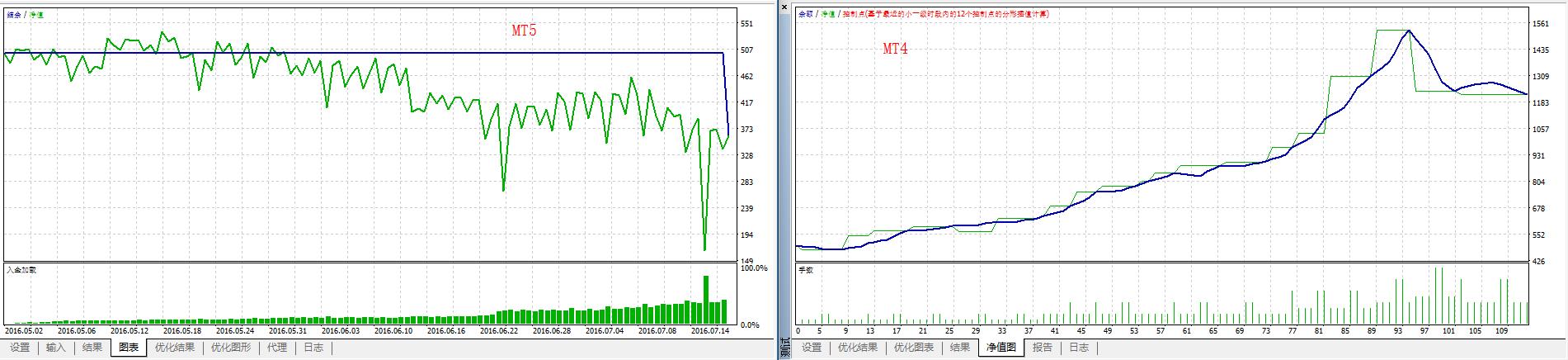Select the active 净值图 tab
The width and height of the screenshot is (1568, 360).
tap(1001, 348)
